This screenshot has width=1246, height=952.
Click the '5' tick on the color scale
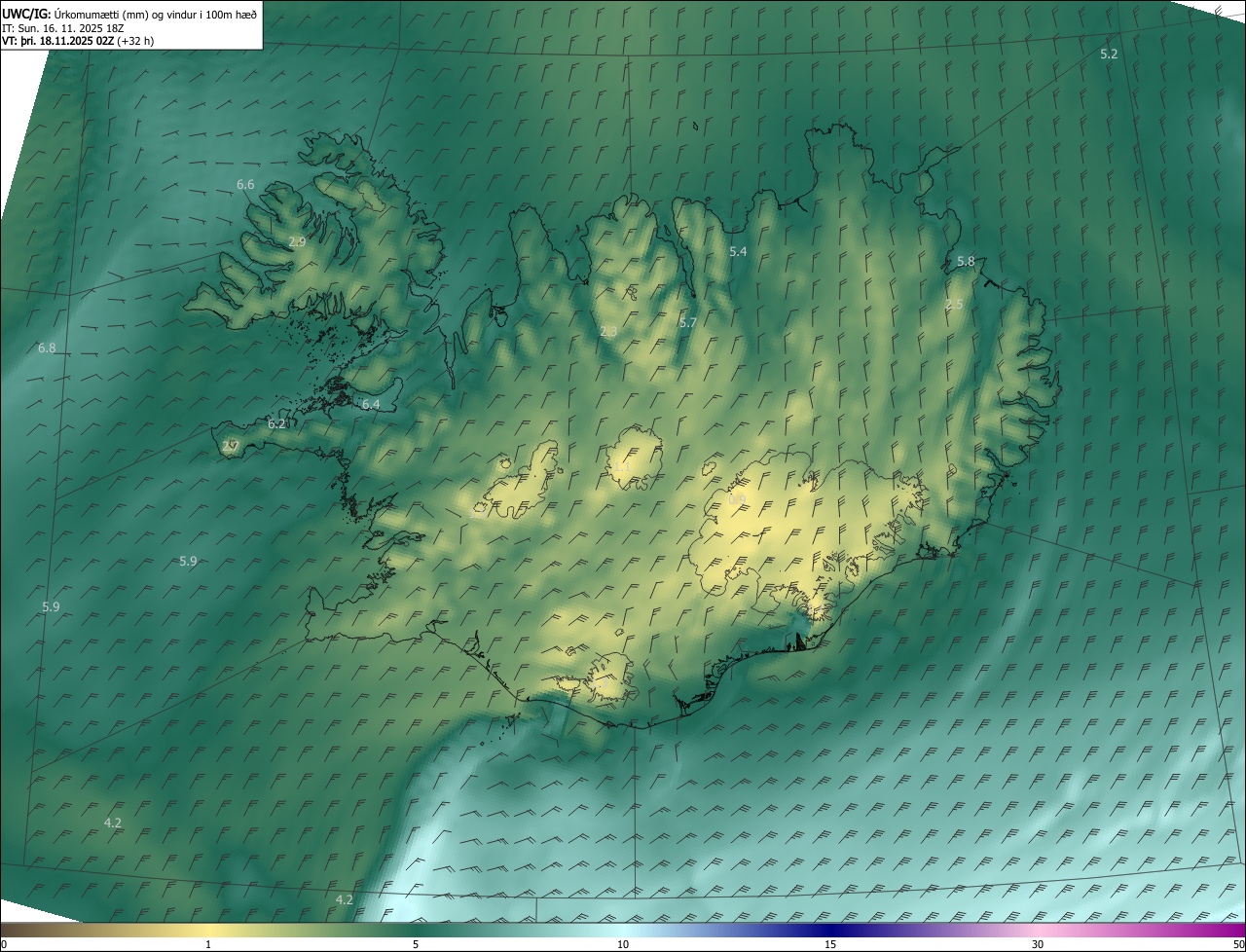[416, 944]
